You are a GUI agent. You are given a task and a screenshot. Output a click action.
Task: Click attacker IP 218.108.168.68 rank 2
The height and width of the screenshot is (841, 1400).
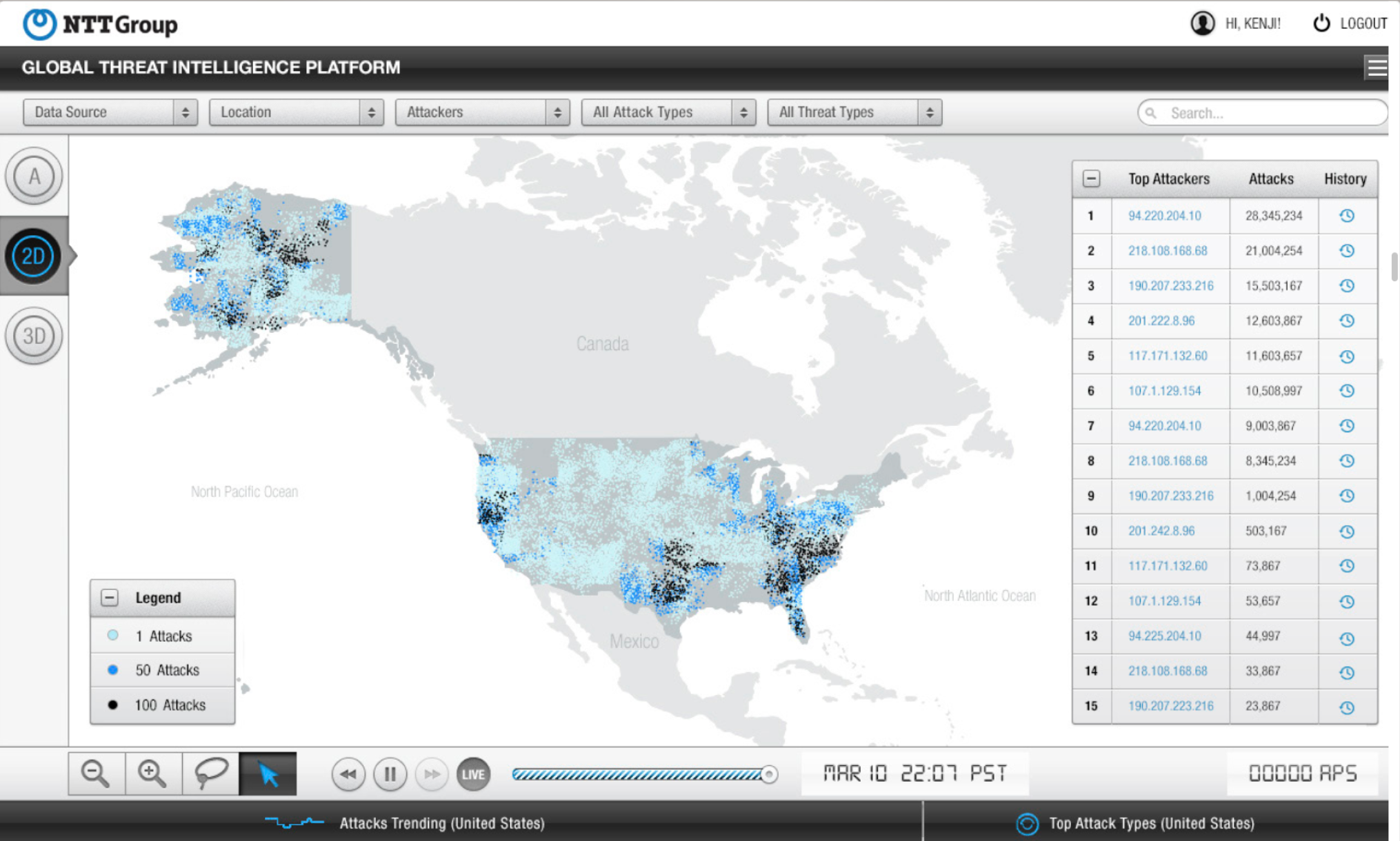[1168, 251]
